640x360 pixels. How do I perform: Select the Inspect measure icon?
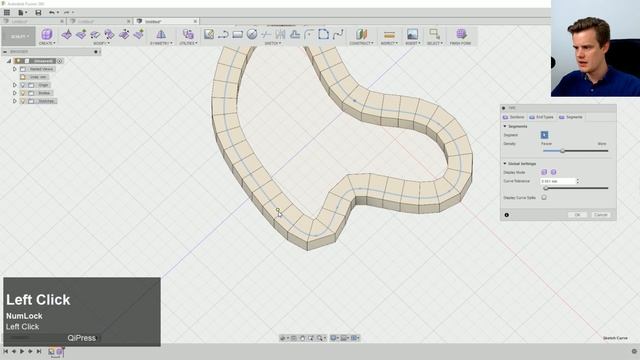389,34
